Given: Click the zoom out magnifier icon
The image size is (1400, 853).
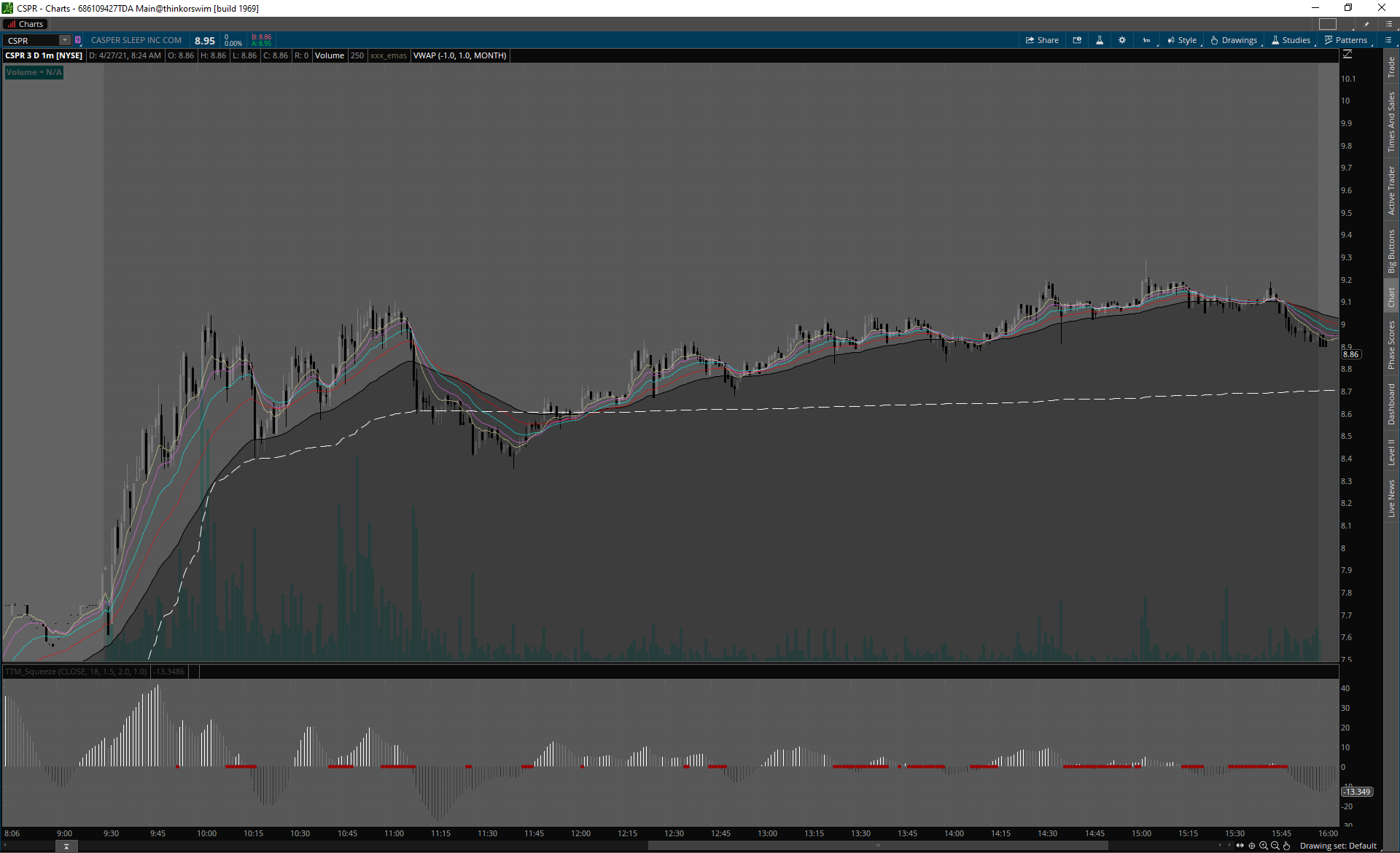Looking at the screenshot, I should click(x=1275, y=846).
